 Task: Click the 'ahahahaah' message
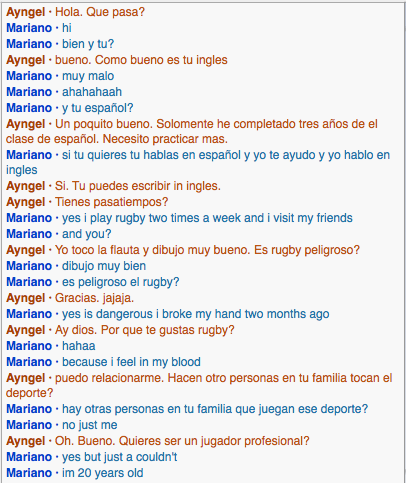tap(92, 92)
